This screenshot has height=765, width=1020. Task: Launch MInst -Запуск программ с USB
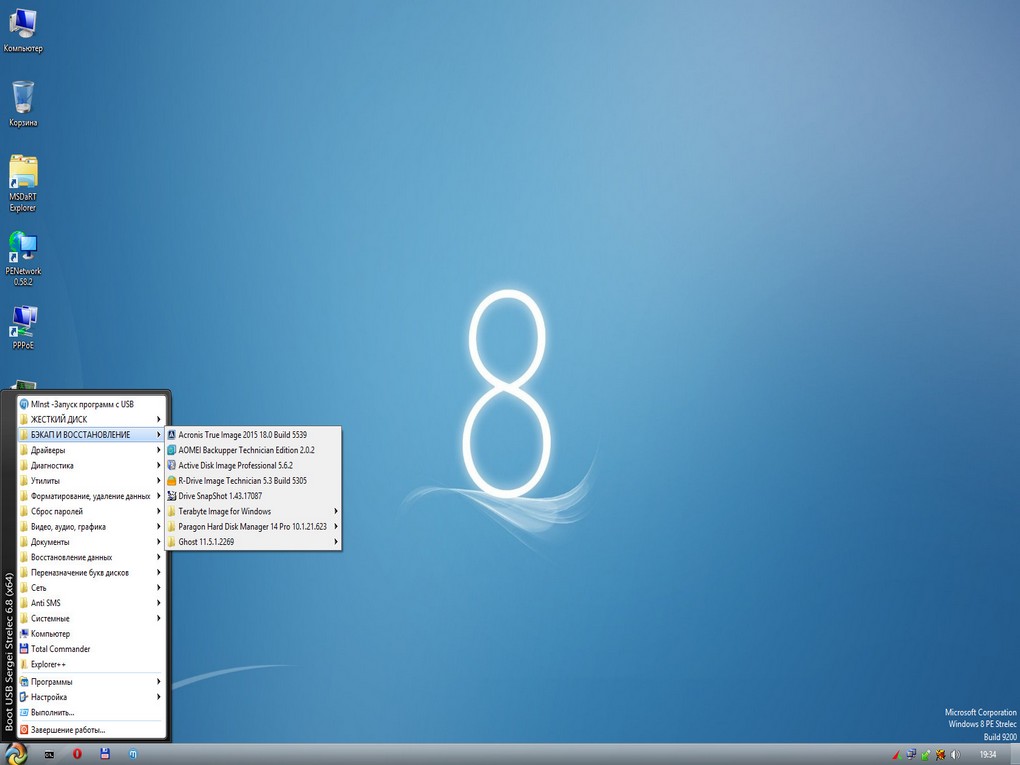pos(91,404)
